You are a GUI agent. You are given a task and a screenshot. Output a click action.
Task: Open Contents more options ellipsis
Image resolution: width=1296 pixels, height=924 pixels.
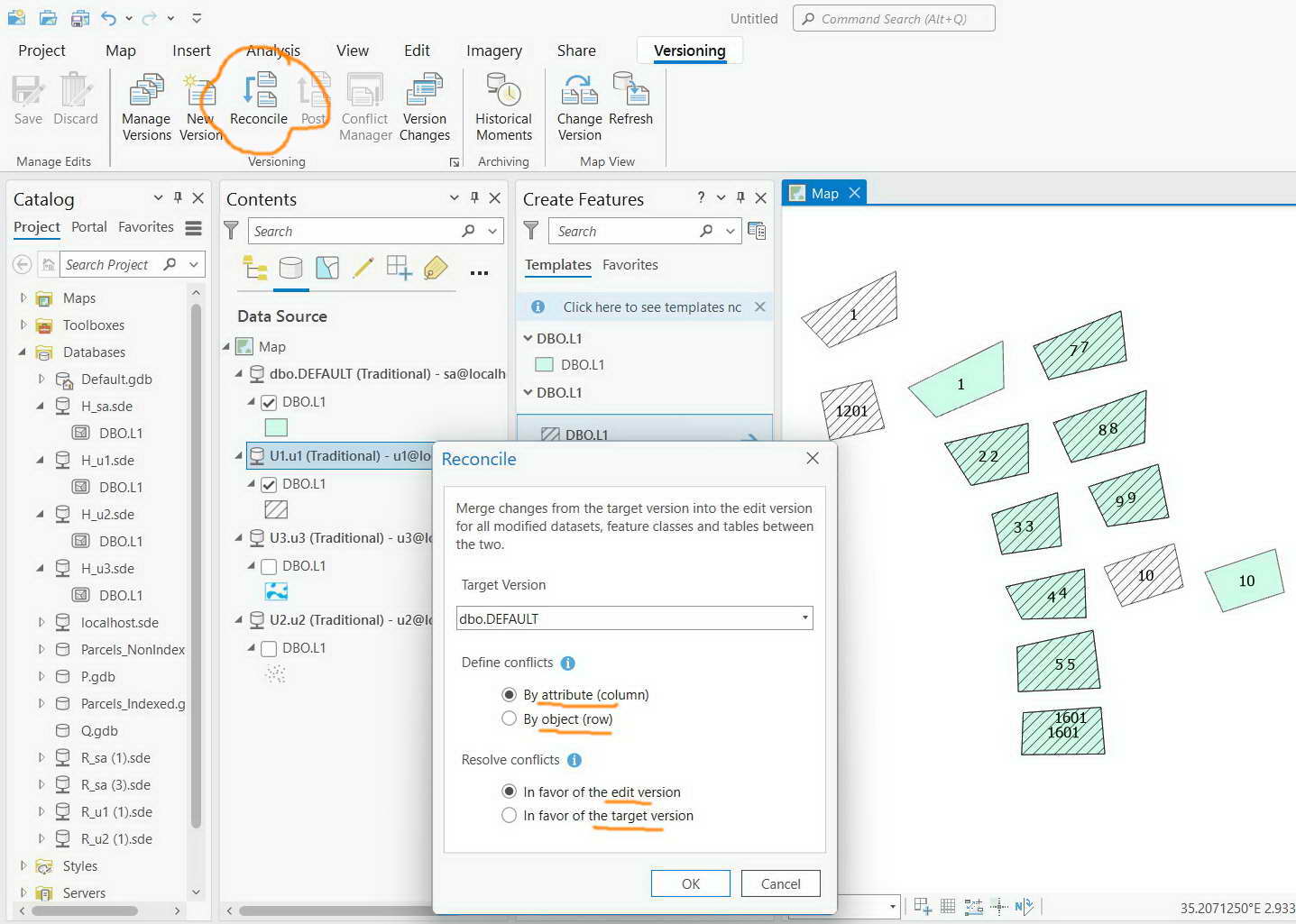pyautogui.click(x=479, y=272)
